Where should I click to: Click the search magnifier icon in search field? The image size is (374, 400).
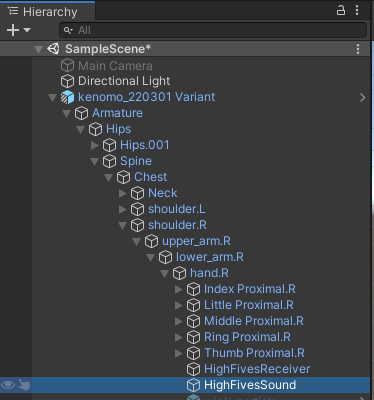68,30
